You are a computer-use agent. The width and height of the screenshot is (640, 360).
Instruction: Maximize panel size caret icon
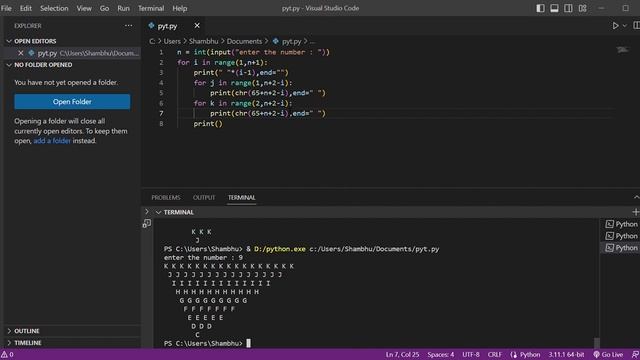pyautogui.click(x=636, y=198)
